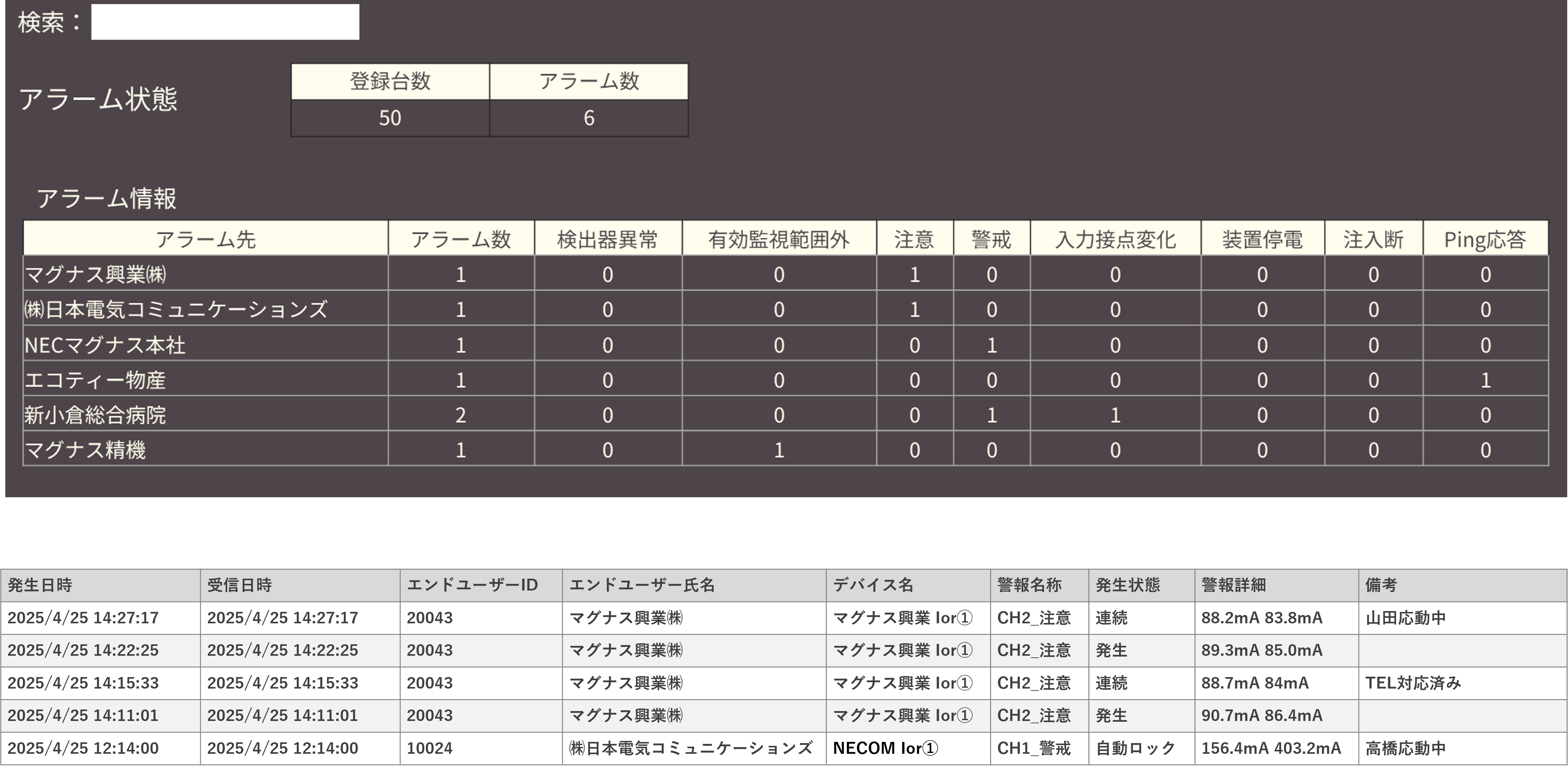Click the アラーム先 column header
Image resolution: width=1568 pixels, height=768 pixels.
(206, 239)
